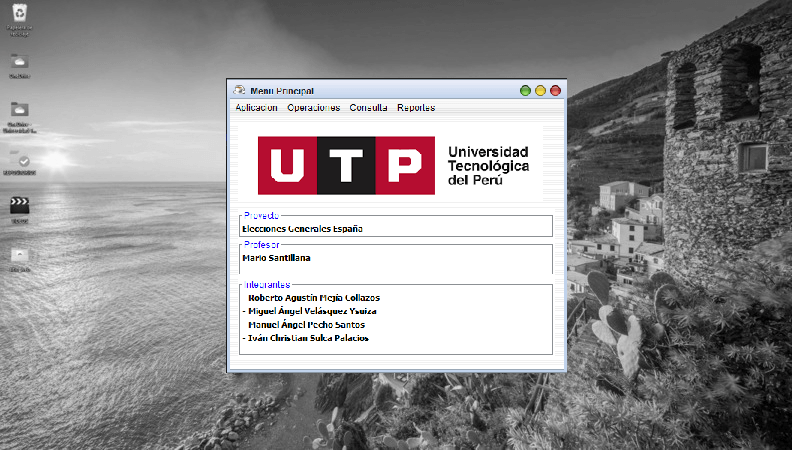This screenshot has height=450, width=792.
Task: Open the Operaciones menu
Action: pyautogui.click(x=313, y=108)
